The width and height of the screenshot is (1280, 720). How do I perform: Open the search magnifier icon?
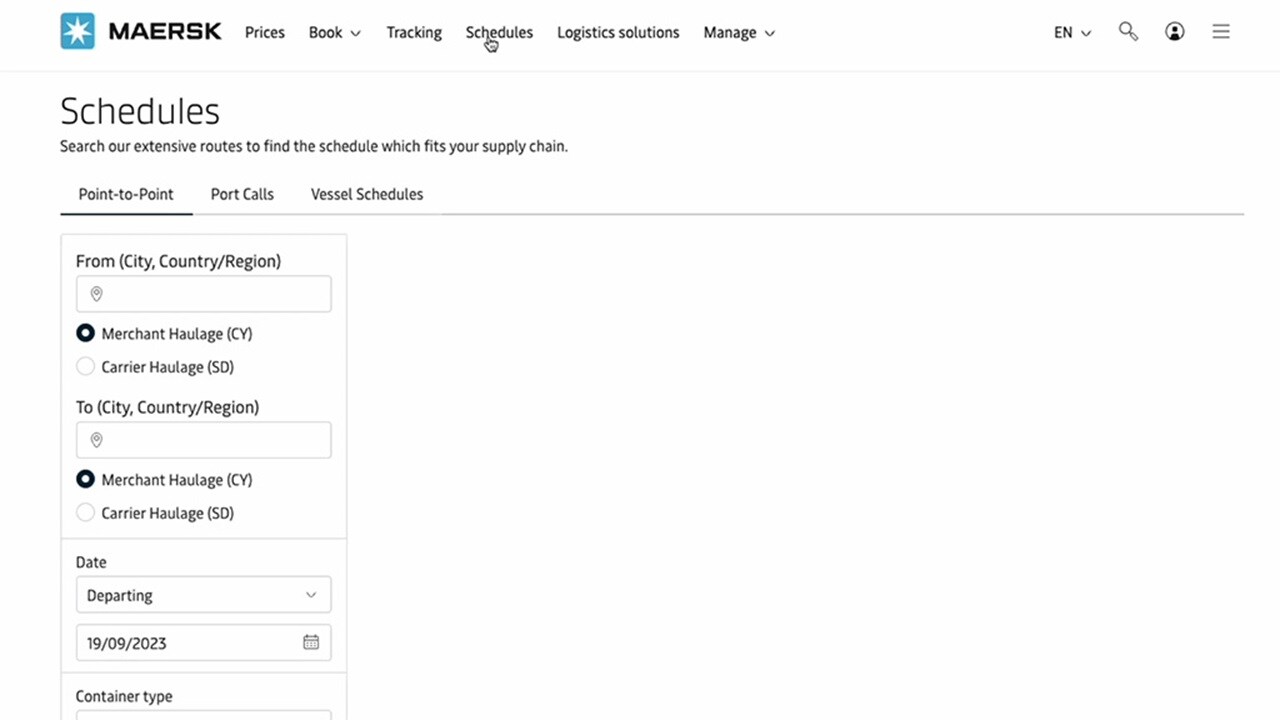1128,31
